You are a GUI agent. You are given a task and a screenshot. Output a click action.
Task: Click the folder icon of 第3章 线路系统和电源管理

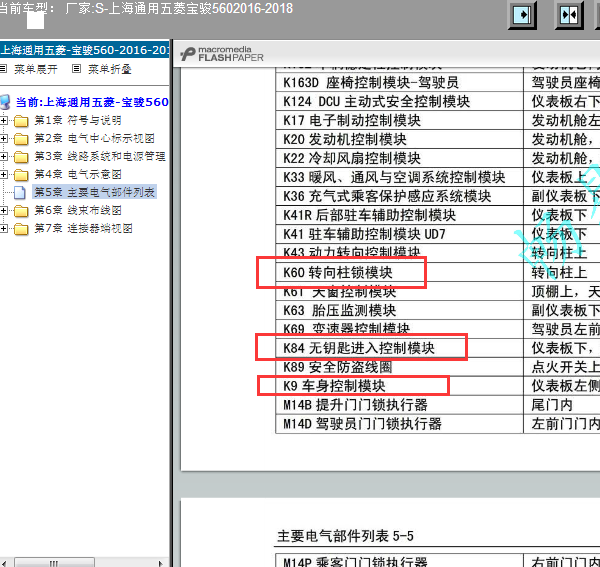21,157
